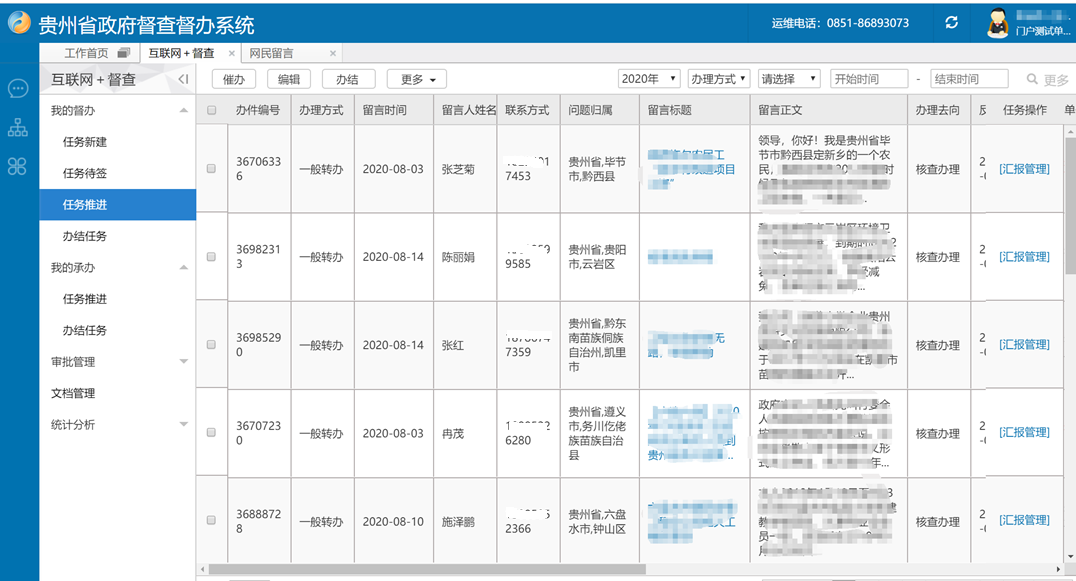The width and height of the screenshot is (1076, 581).
Task: Click the 办结 button
Action: tap(348, 80)
